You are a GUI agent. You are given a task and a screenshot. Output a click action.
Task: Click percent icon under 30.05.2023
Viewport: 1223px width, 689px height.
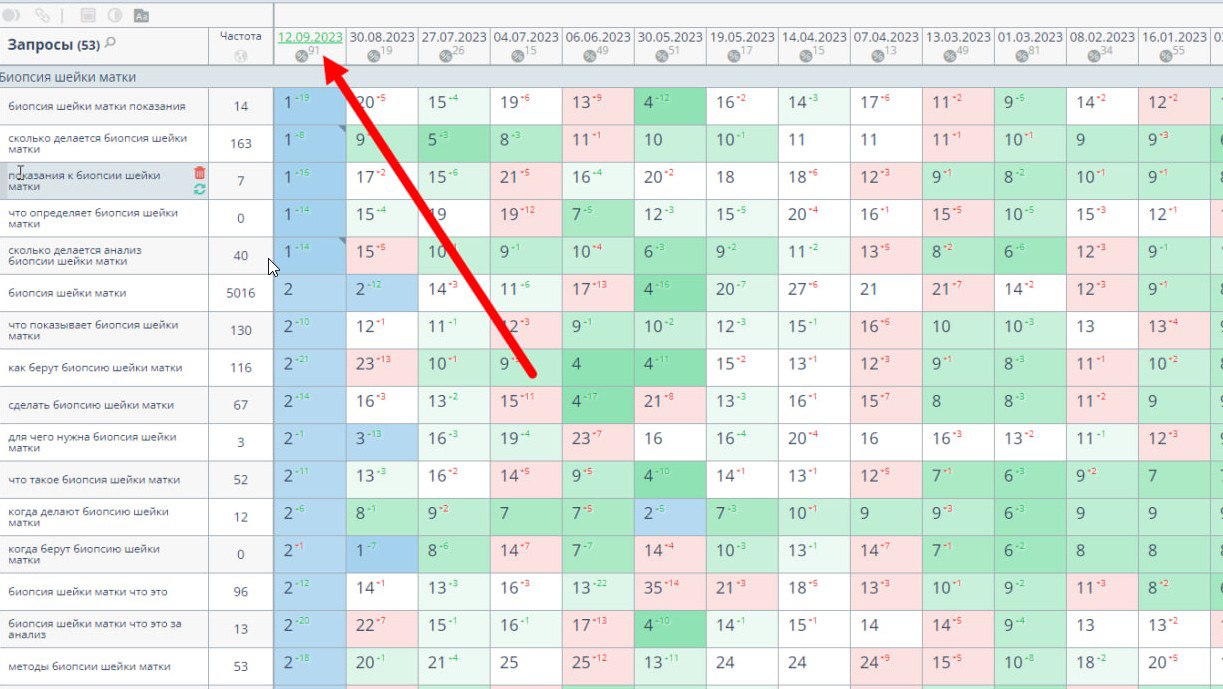[662, 56]
